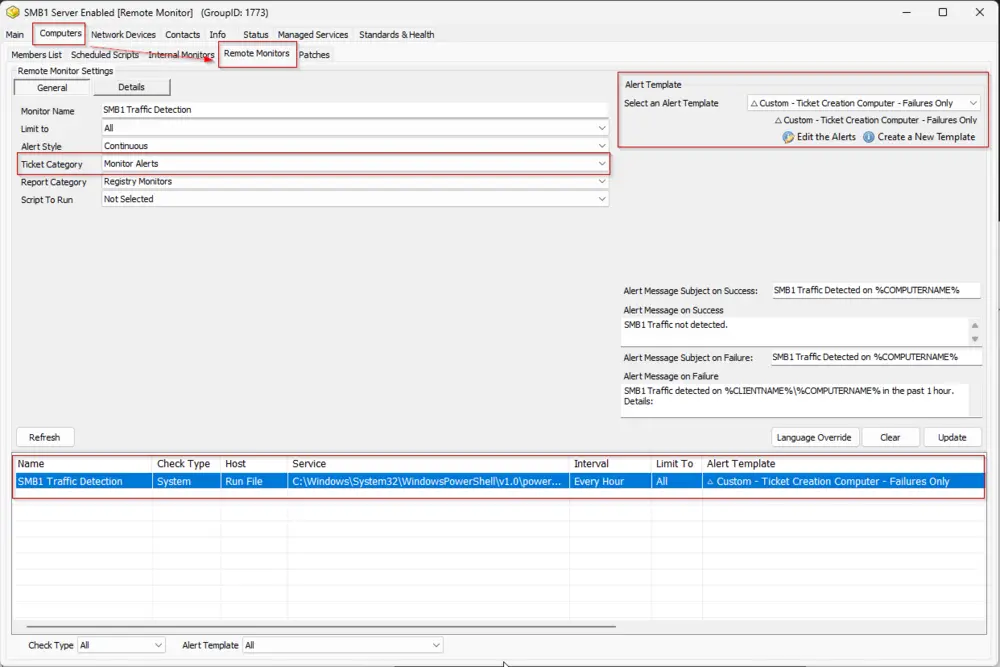Image resolution: width=1000 pixels, height=667 pixels.
Task: Click the PowerShell path service cell
Action: pyautogui.click(x=427, y=481)
